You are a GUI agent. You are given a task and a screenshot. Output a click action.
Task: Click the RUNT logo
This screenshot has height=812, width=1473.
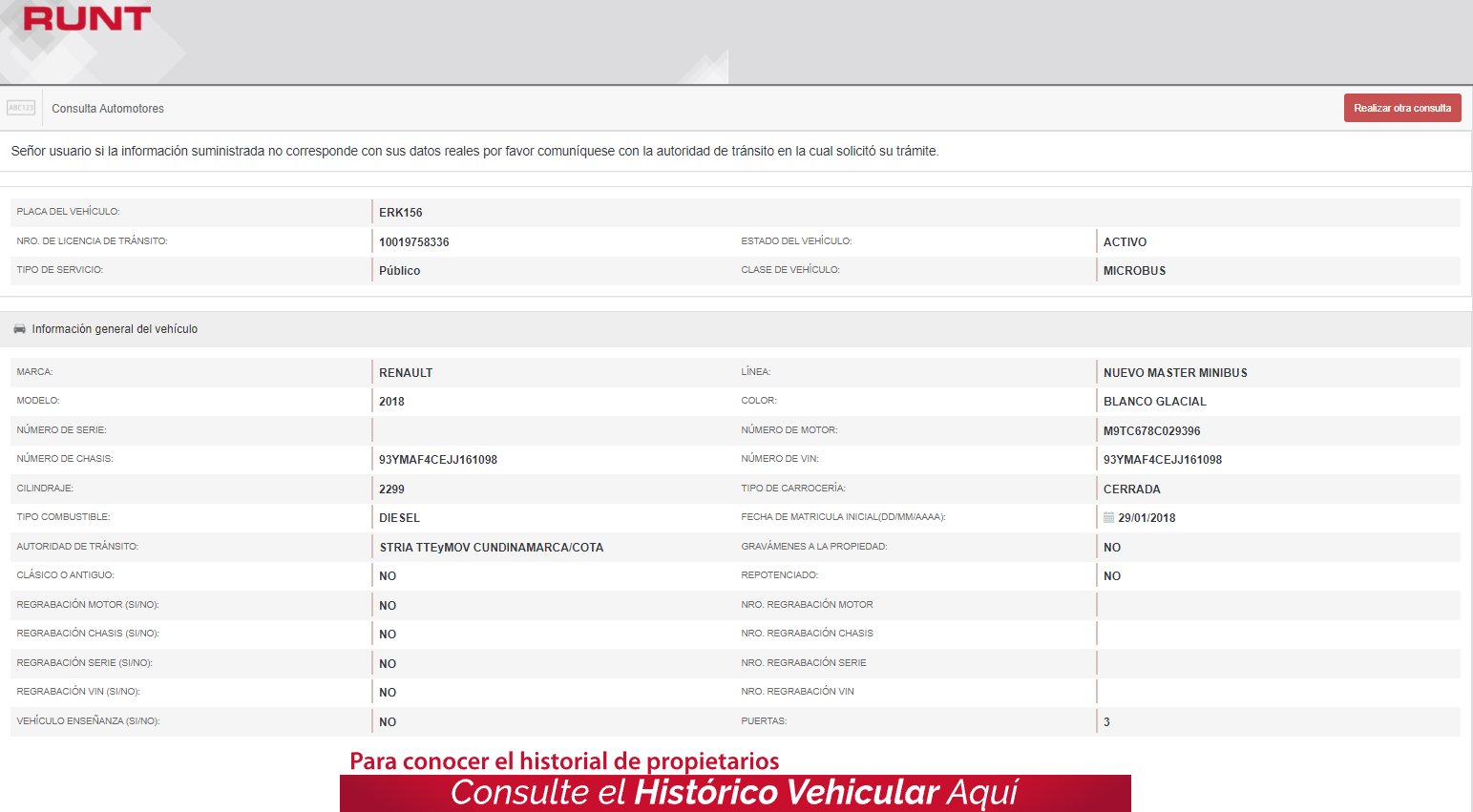click(87, 19)
